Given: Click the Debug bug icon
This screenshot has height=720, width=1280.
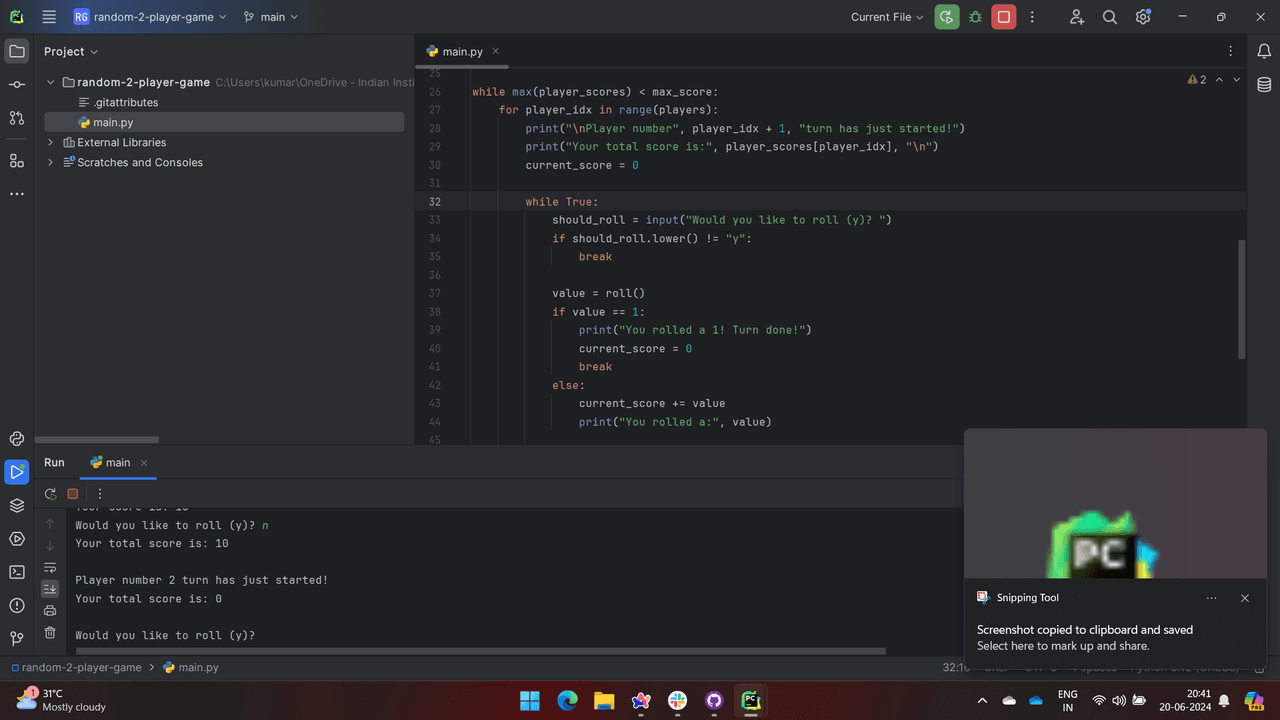Looking at the screenshot, I should click(x=975, y=17).
